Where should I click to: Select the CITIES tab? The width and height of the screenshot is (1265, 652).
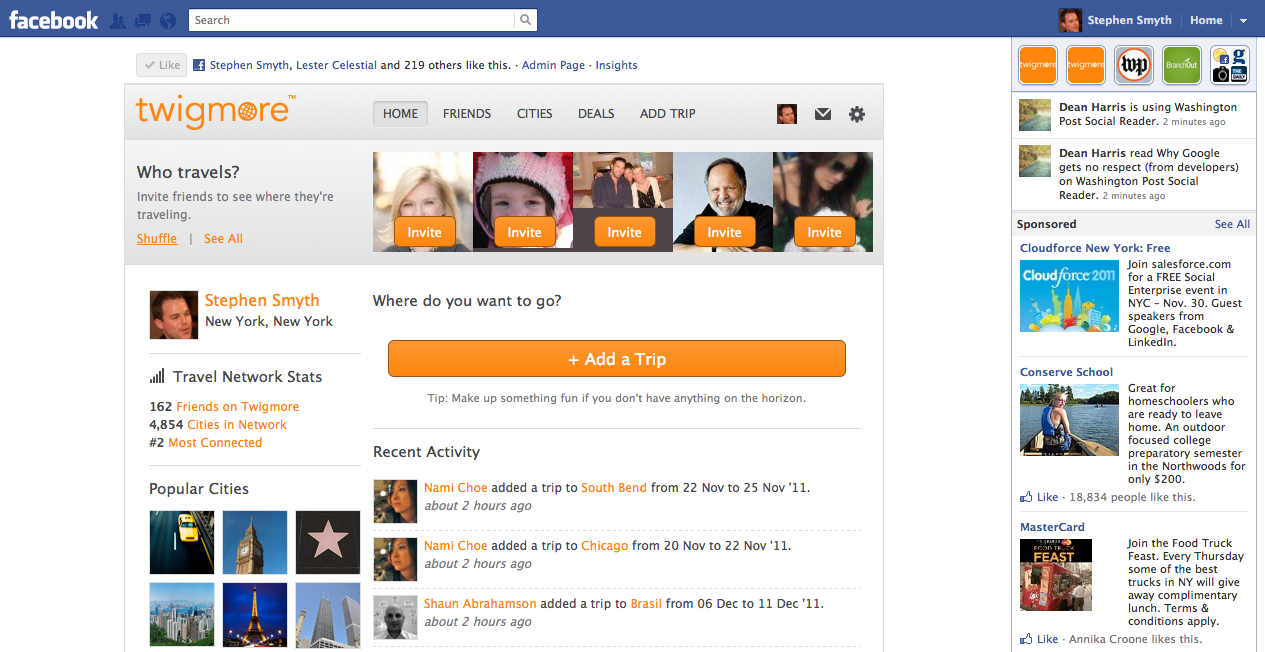[534, 114]
